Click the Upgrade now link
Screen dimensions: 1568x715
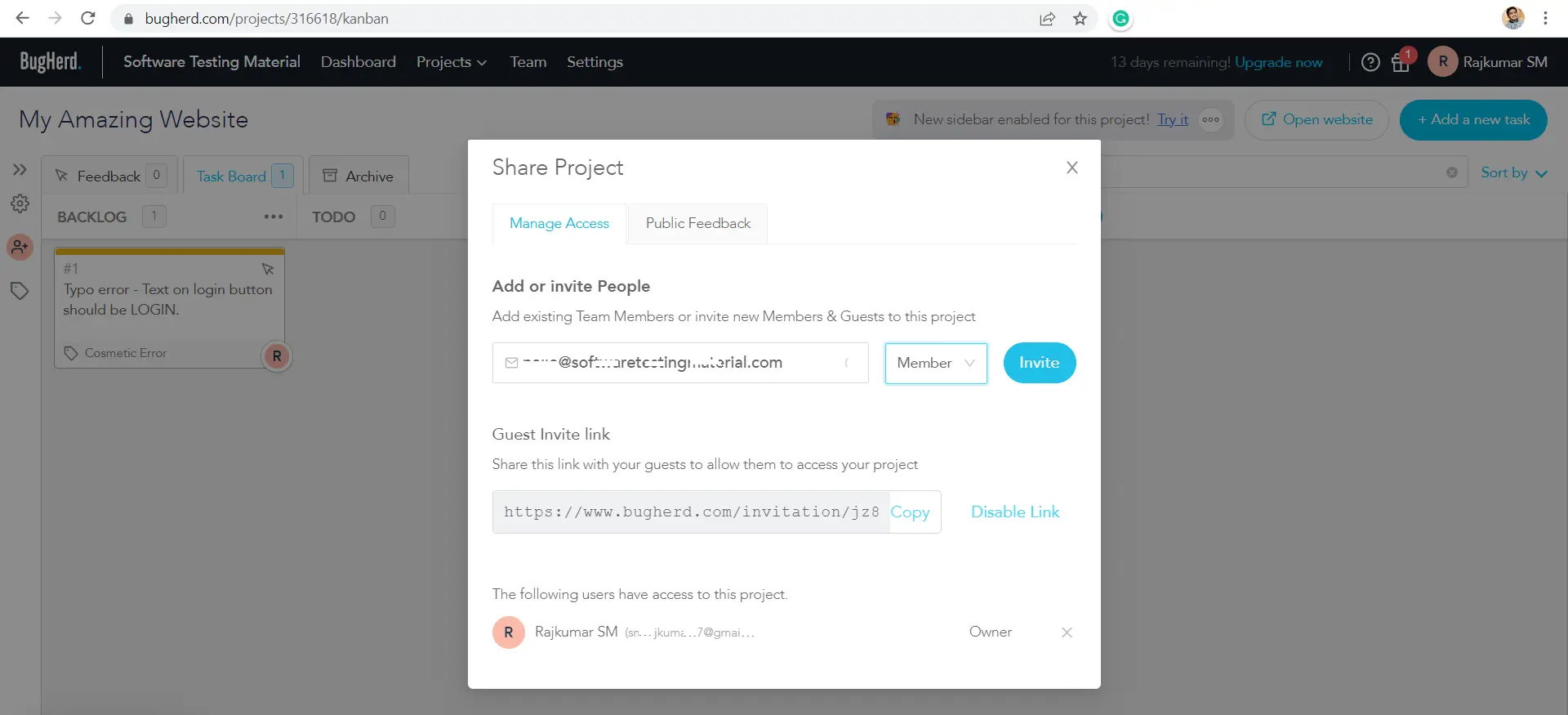[1278, 62]
